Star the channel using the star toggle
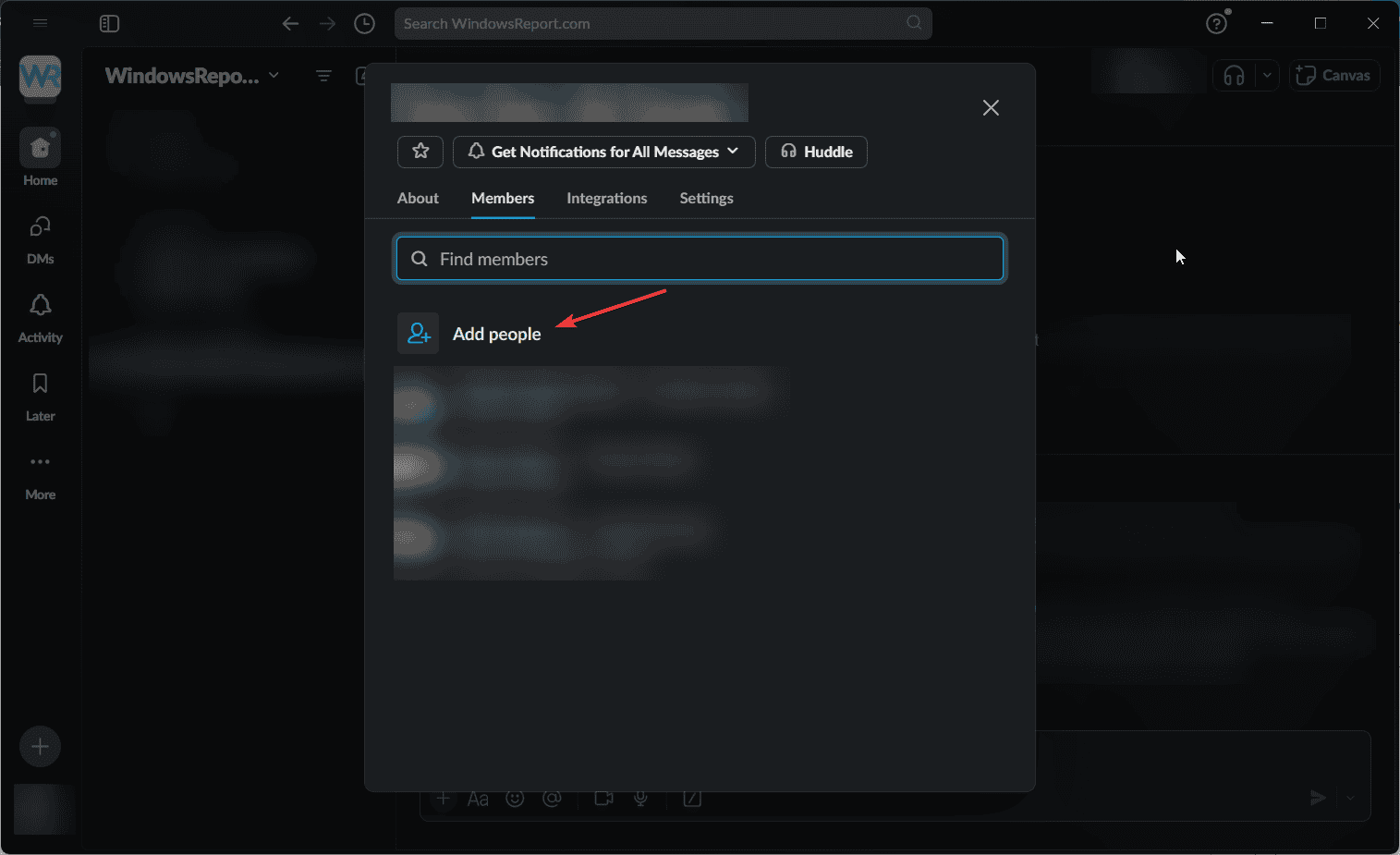Viewport: 1400px width, 855px height. [x=420, y=152]
